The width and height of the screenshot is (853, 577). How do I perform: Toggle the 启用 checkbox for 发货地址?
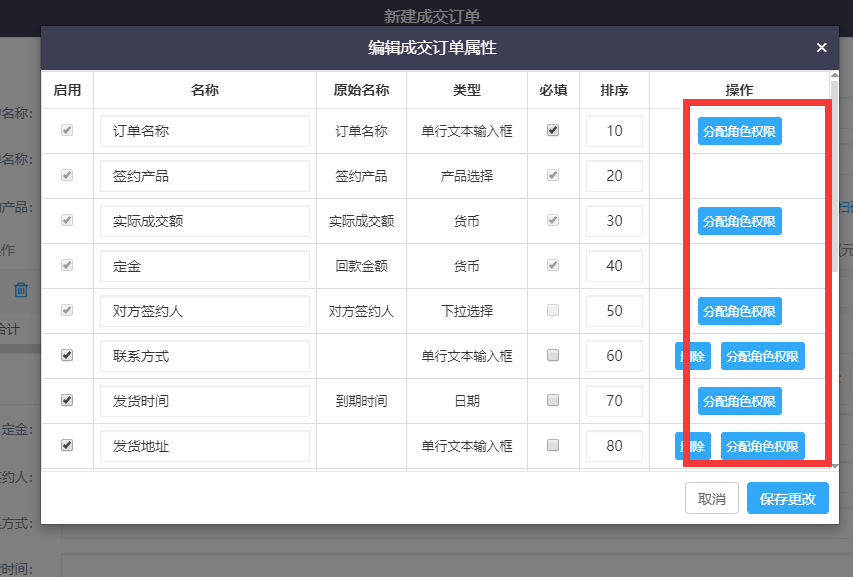67,445
